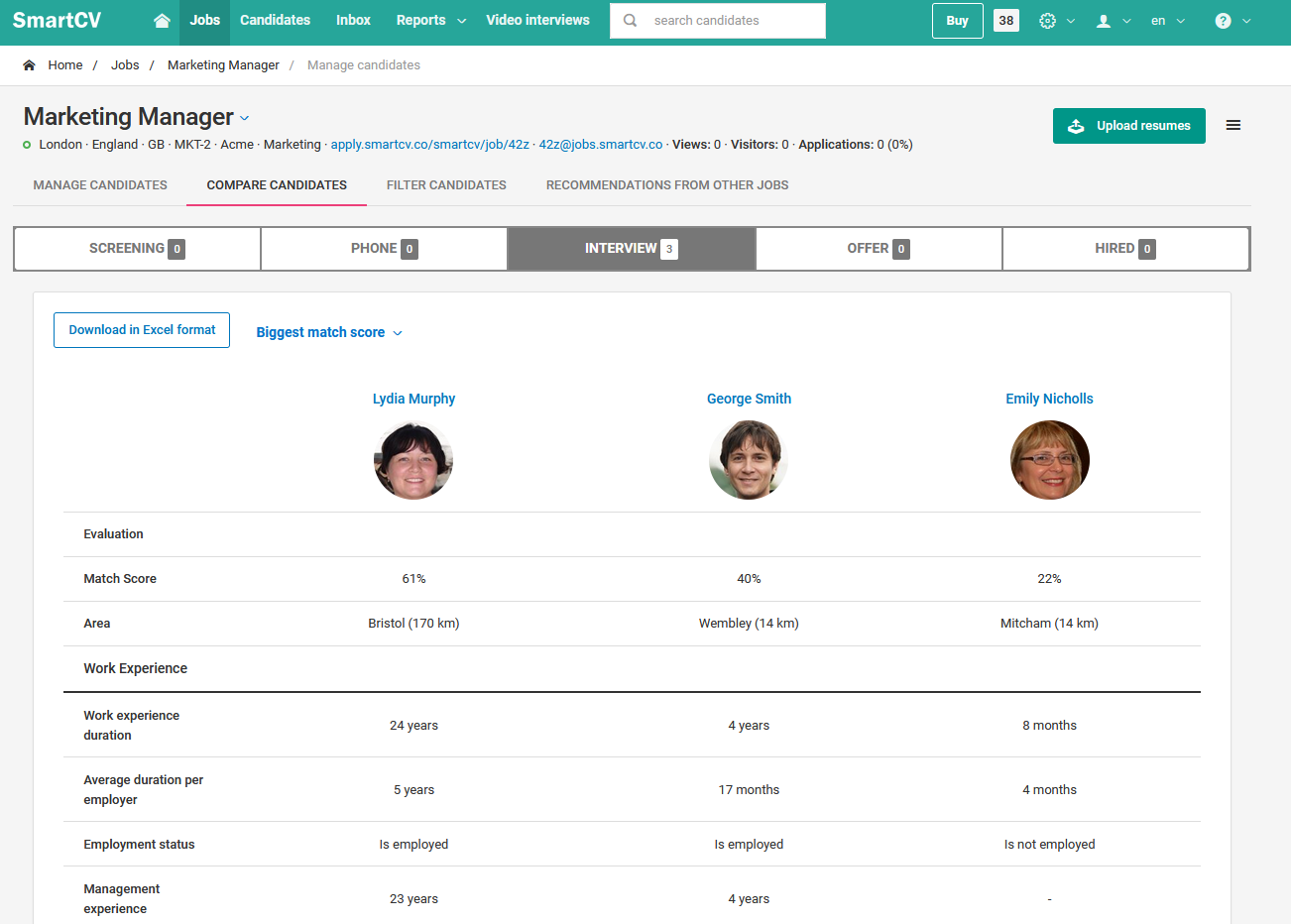Open the Biggest match score sort dropdown
This screenshot has height=924, width=1291.
point(329,333)
